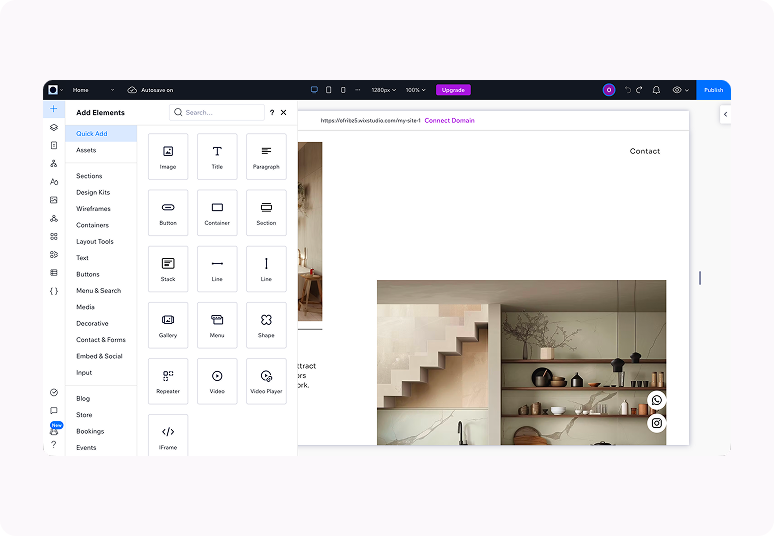Add a vertical Line element
The image size is (774, 536).
266,269
